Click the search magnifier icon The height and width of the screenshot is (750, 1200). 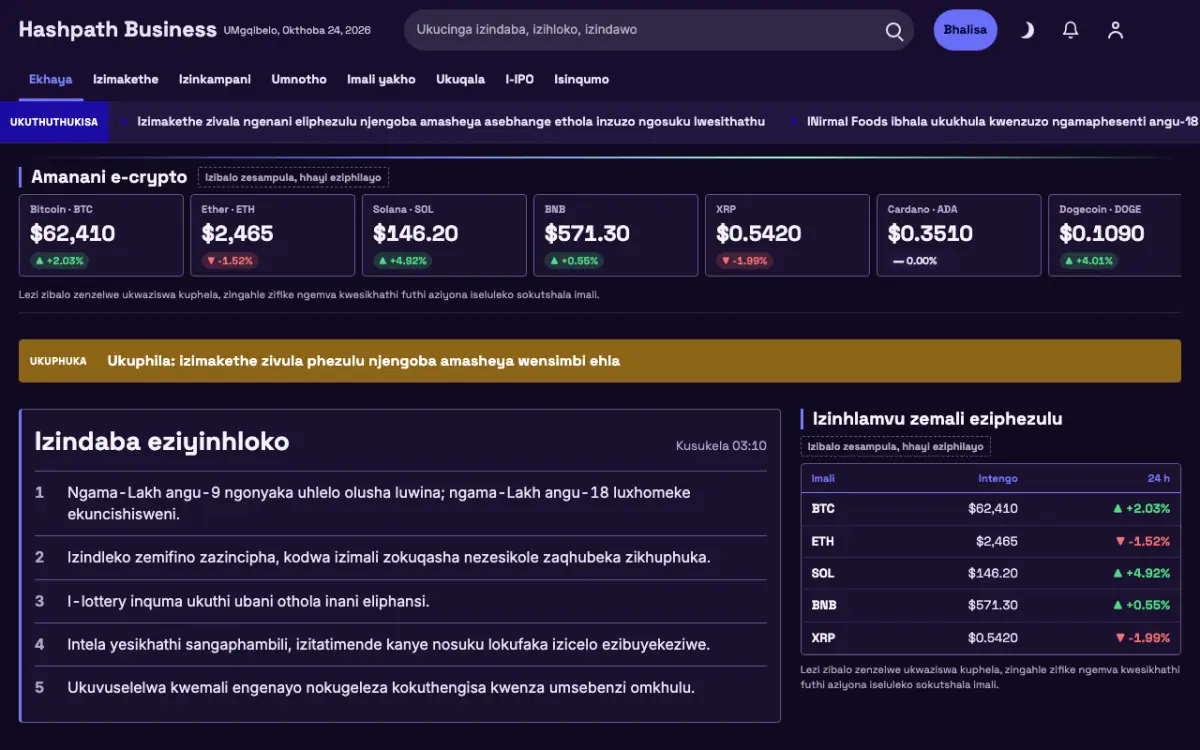click(x=894, y=31)
